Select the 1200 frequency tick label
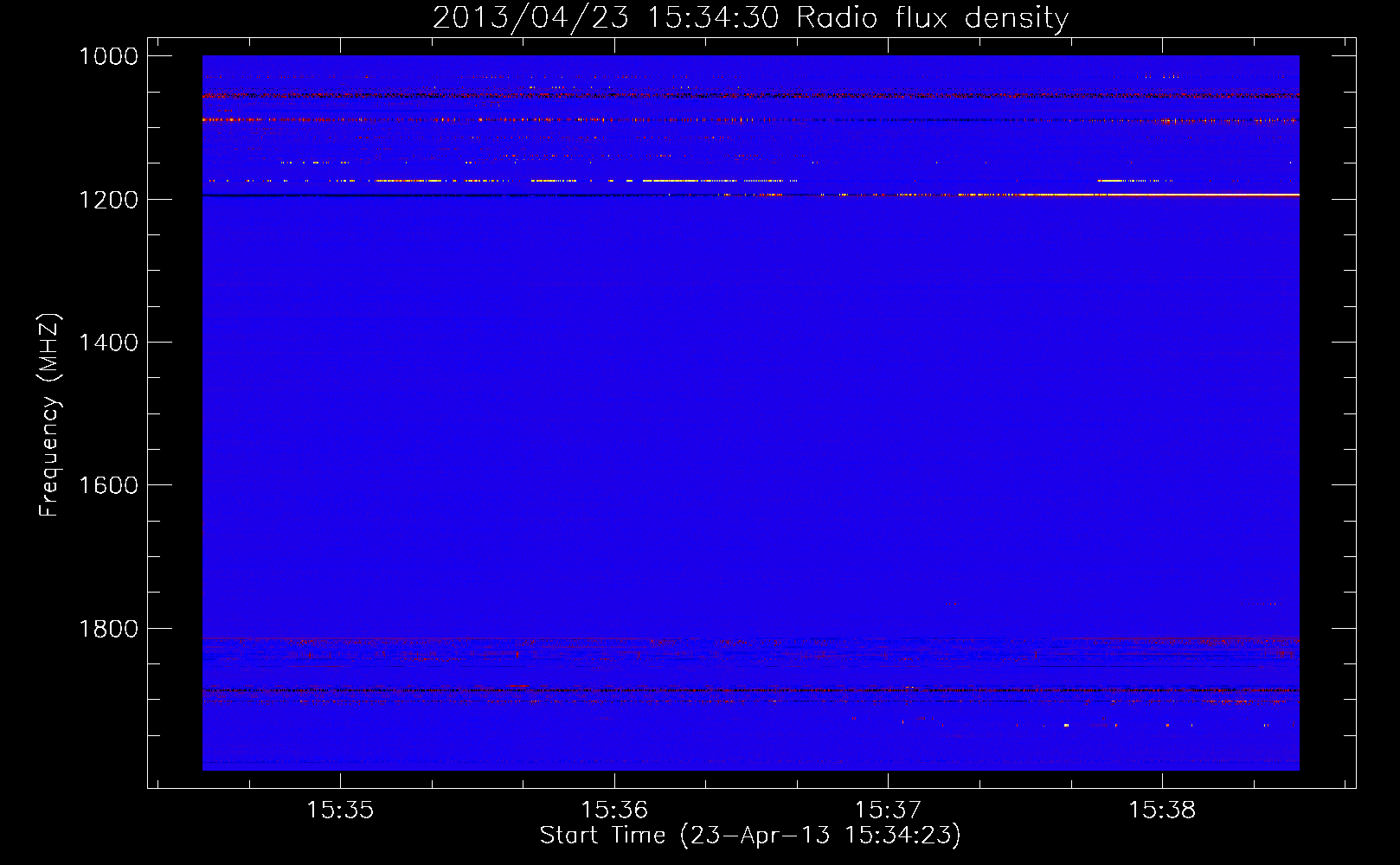The width and height of the screenshot is (1400, 865). [108, 200]
